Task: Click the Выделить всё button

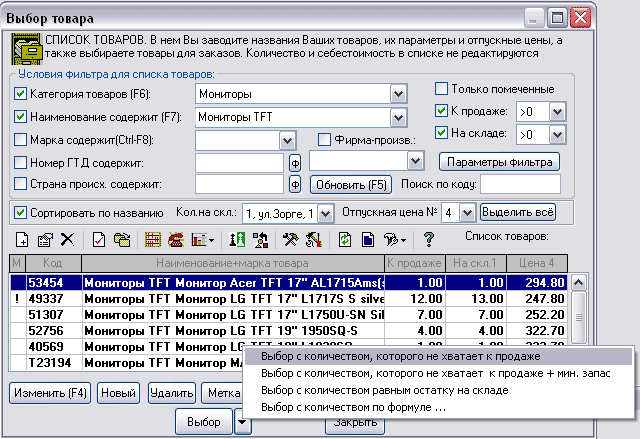Action: point(518,212)
